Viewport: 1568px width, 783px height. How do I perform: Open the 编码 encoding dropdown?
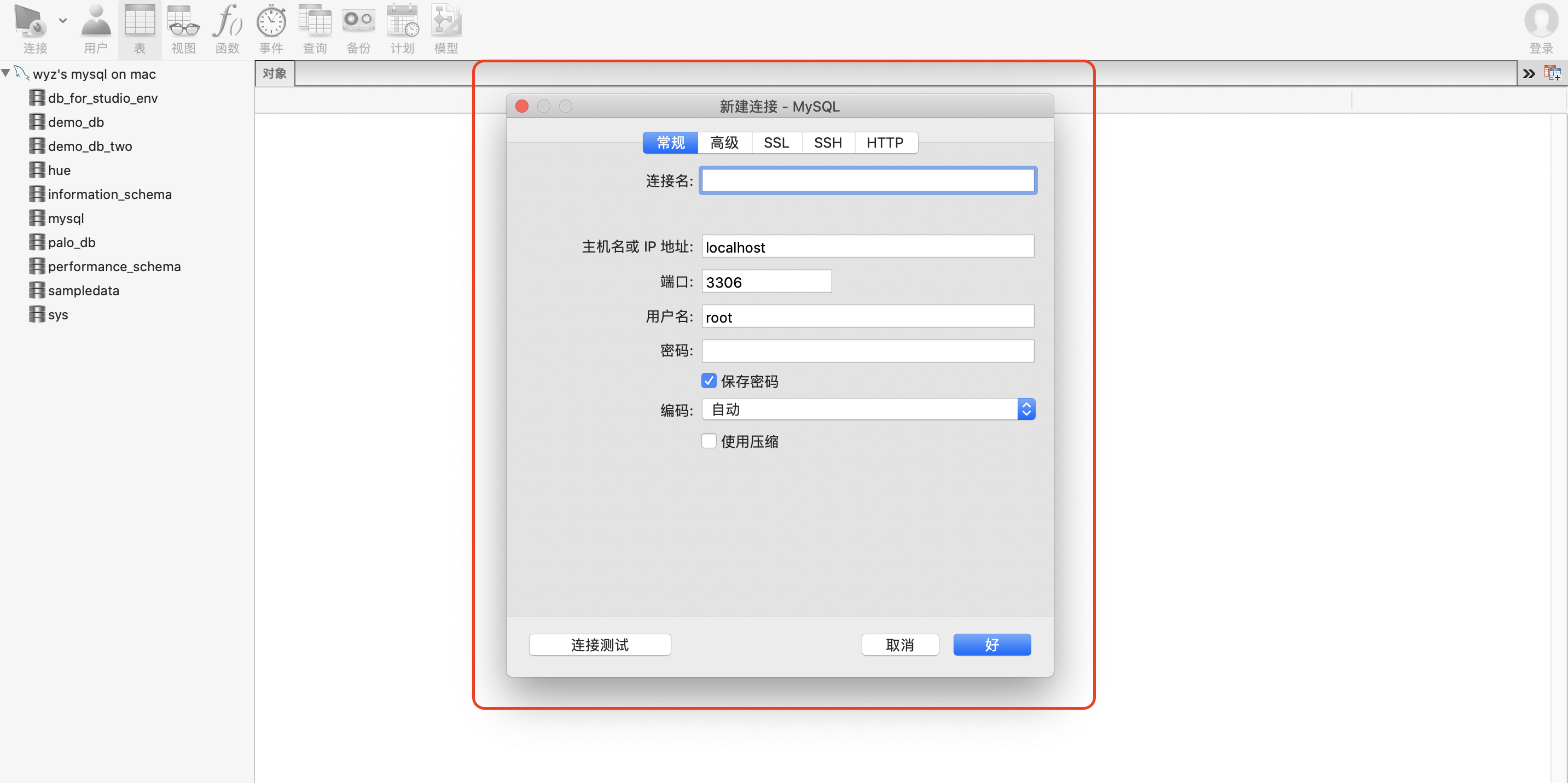pos(868,410)
